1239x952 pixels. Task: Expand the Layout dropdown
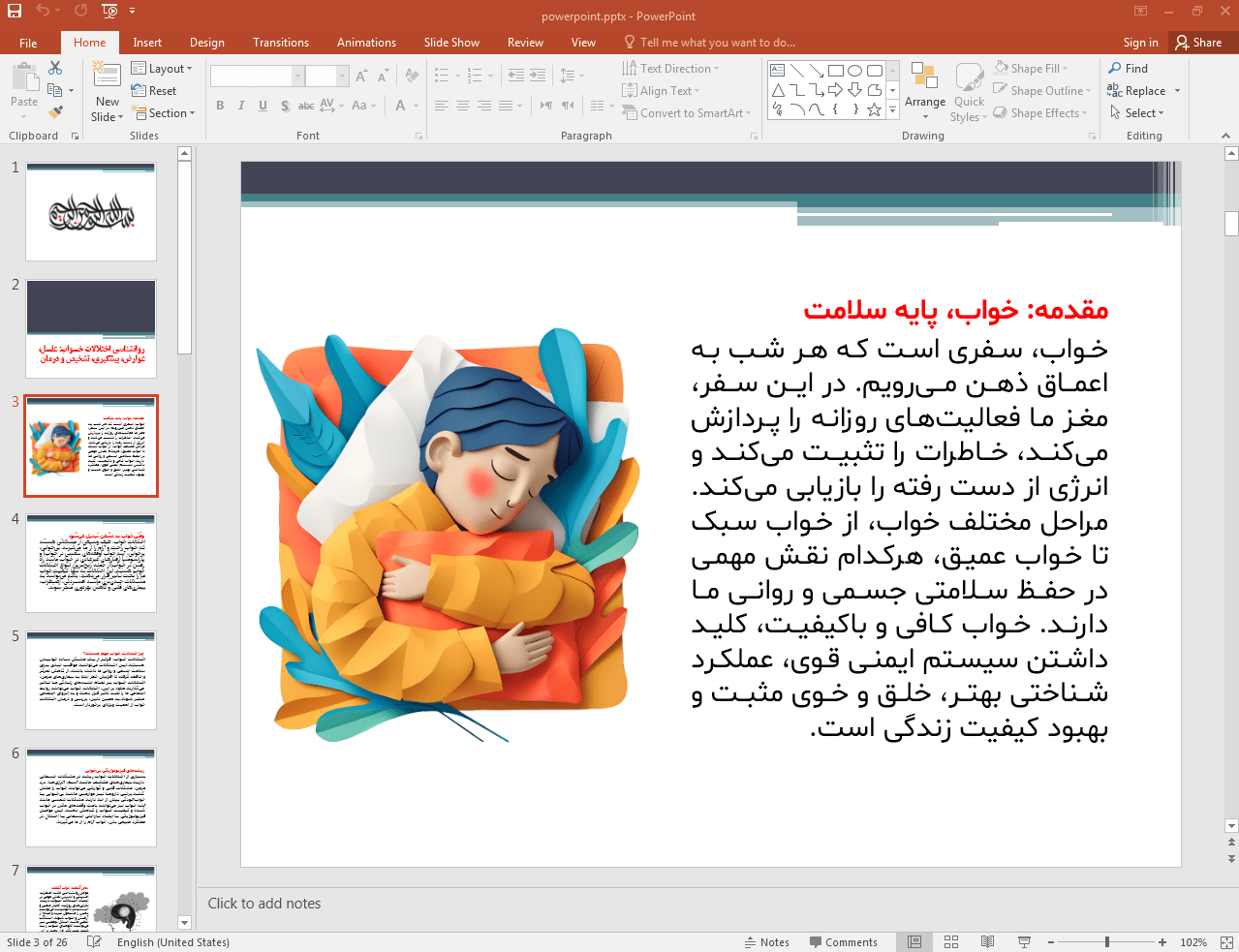tap(163, 69)
